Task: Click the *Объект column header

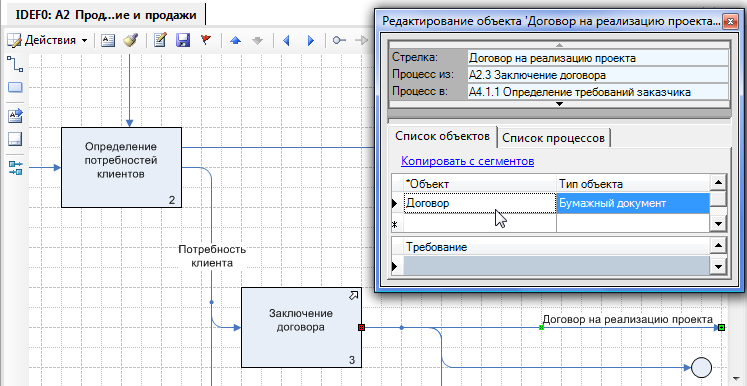Action: (x=479, y=184)
